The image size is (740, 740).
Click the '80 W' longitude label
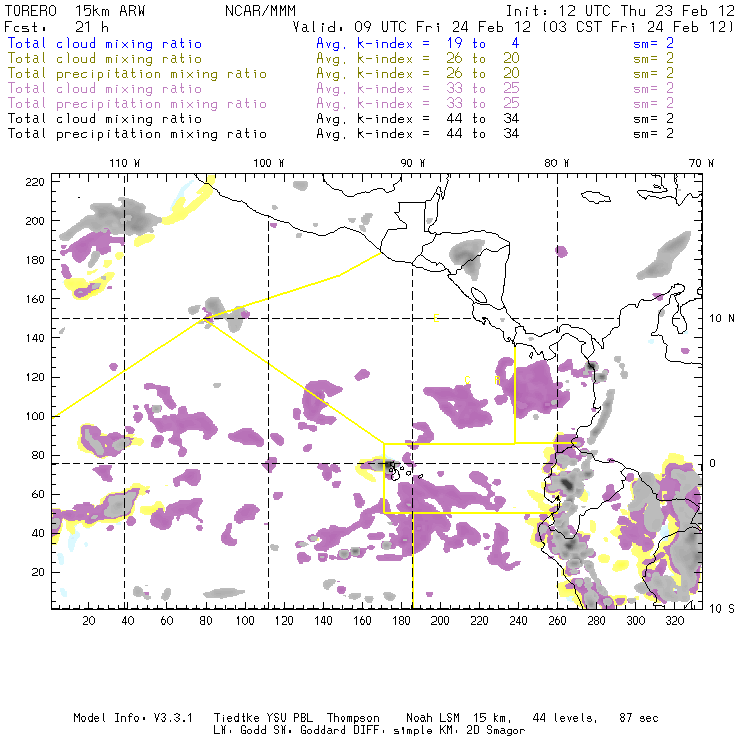coord(557,163)
